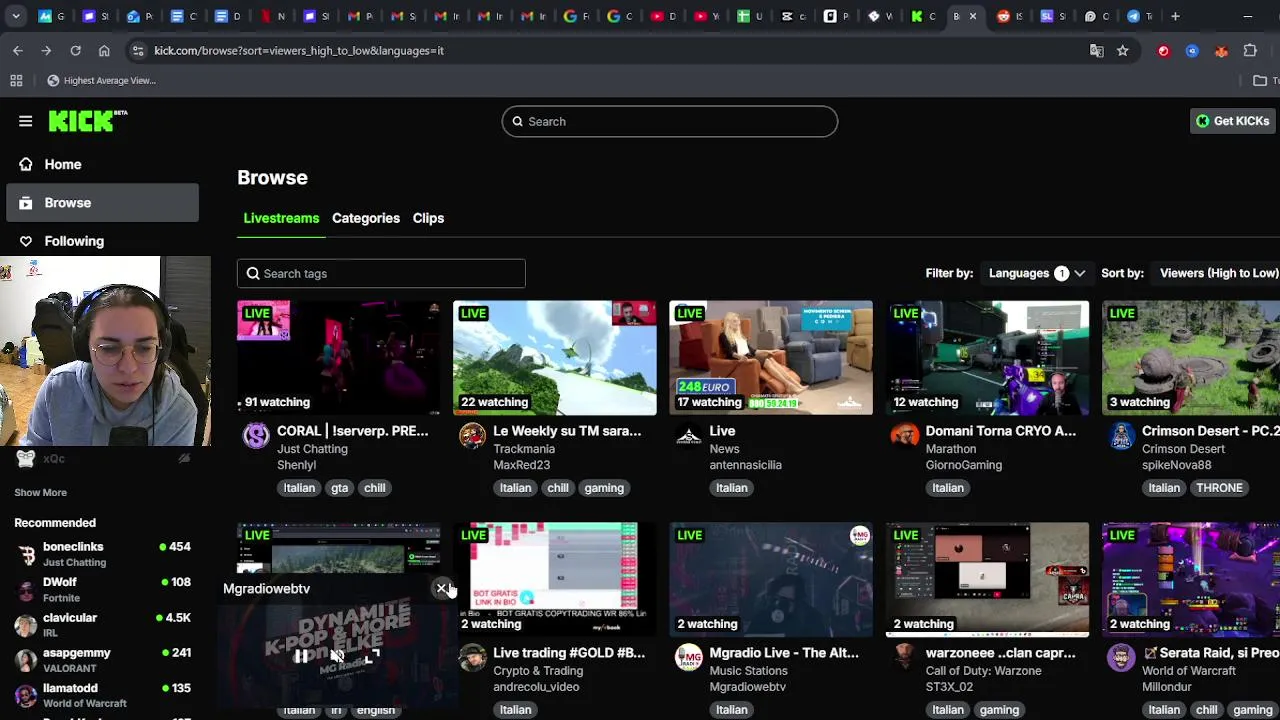The height and width of the screenshot is (720, 1280).
Task: Open the Viewers (High to Low) sort dropdown
Action: 1219,273
